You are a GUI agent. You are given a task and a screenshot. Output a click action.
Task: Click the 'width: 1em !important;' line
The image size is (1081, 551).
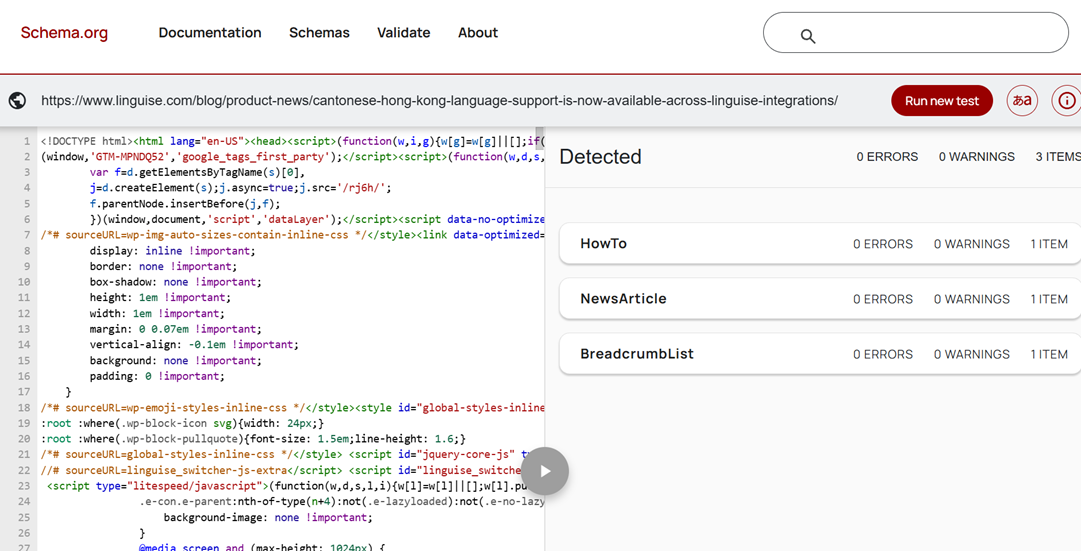pyautogui.click(x=157, y=313)
